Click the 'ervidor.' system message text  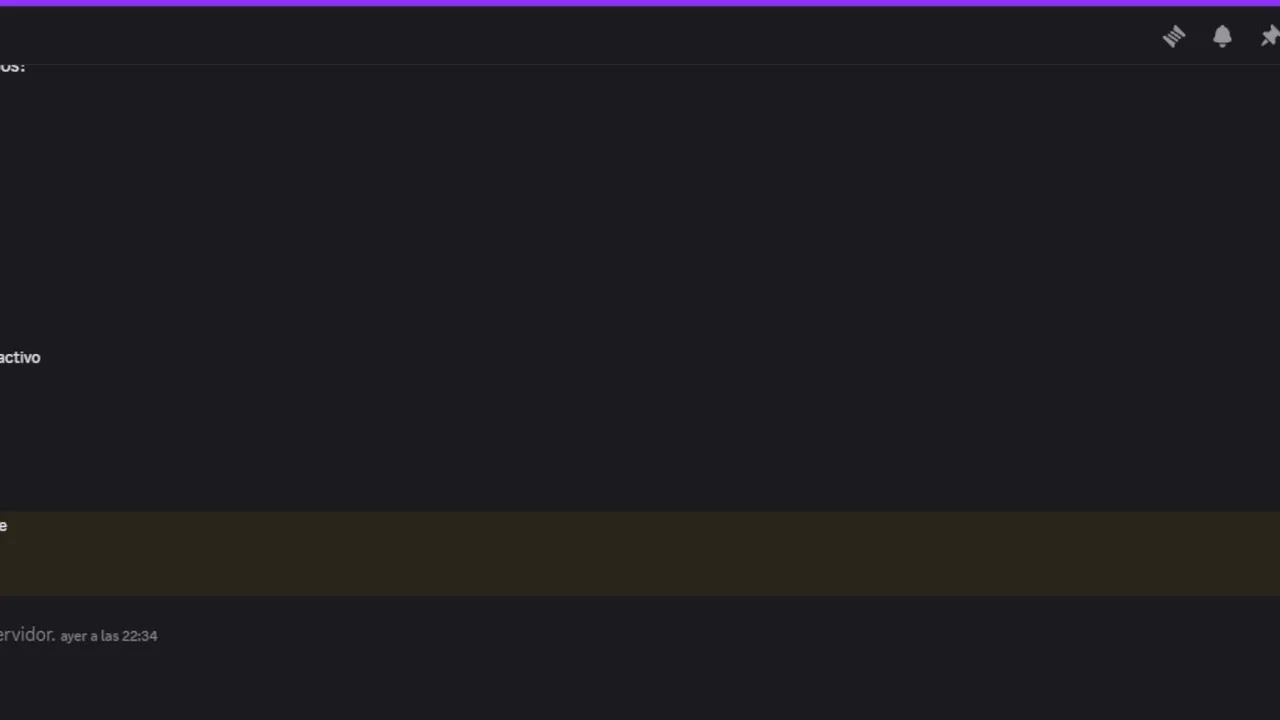coord(27,634)
